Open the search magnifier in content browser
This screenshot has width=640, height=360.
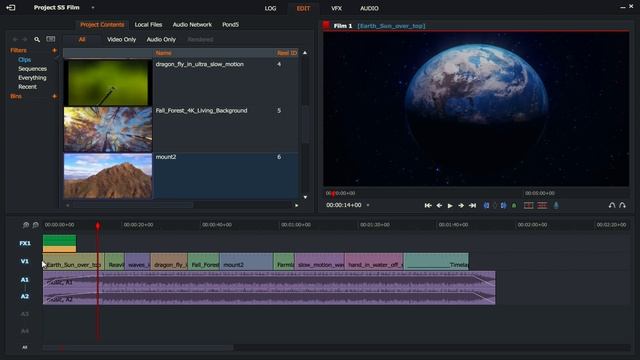pyautogui.click(x=37, y=39)
